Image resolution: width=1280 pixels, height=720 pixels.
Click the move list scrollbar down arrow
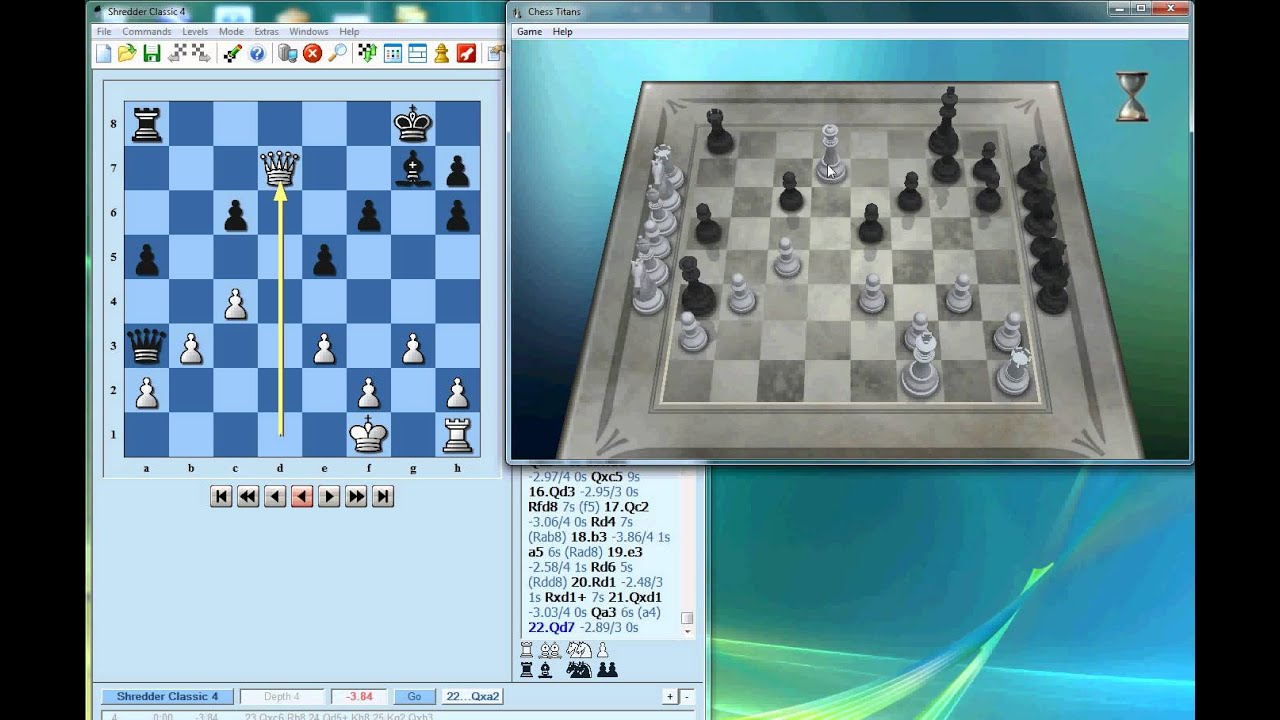pos(687,631)
